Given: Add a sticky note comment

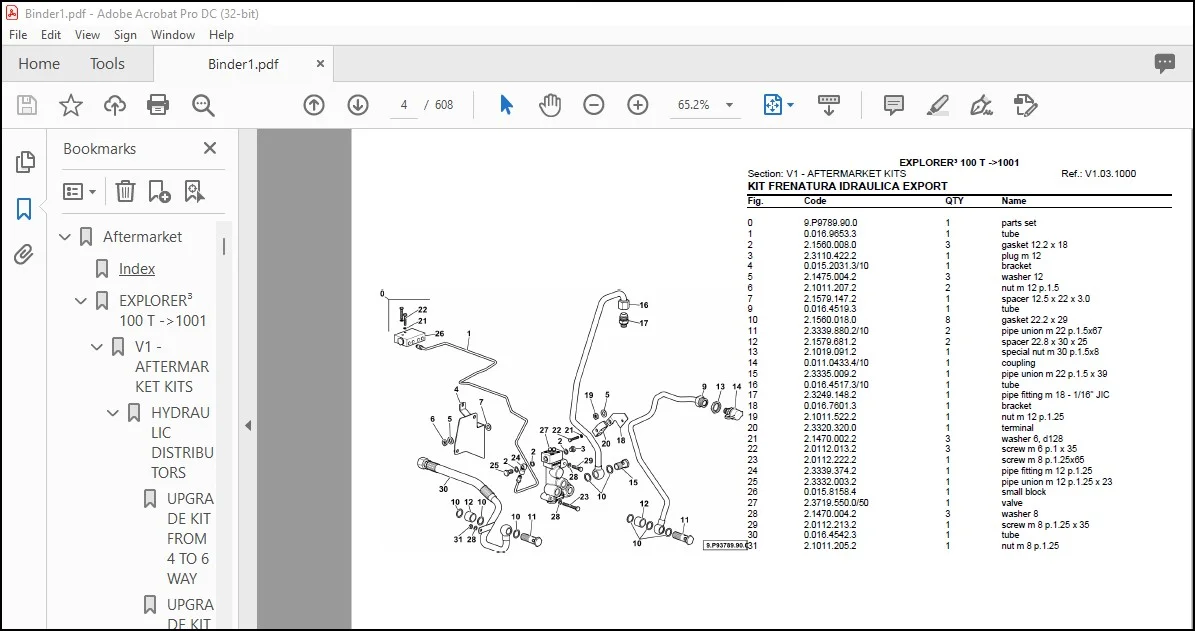Looking at the screenshot, I should [894, 105].
